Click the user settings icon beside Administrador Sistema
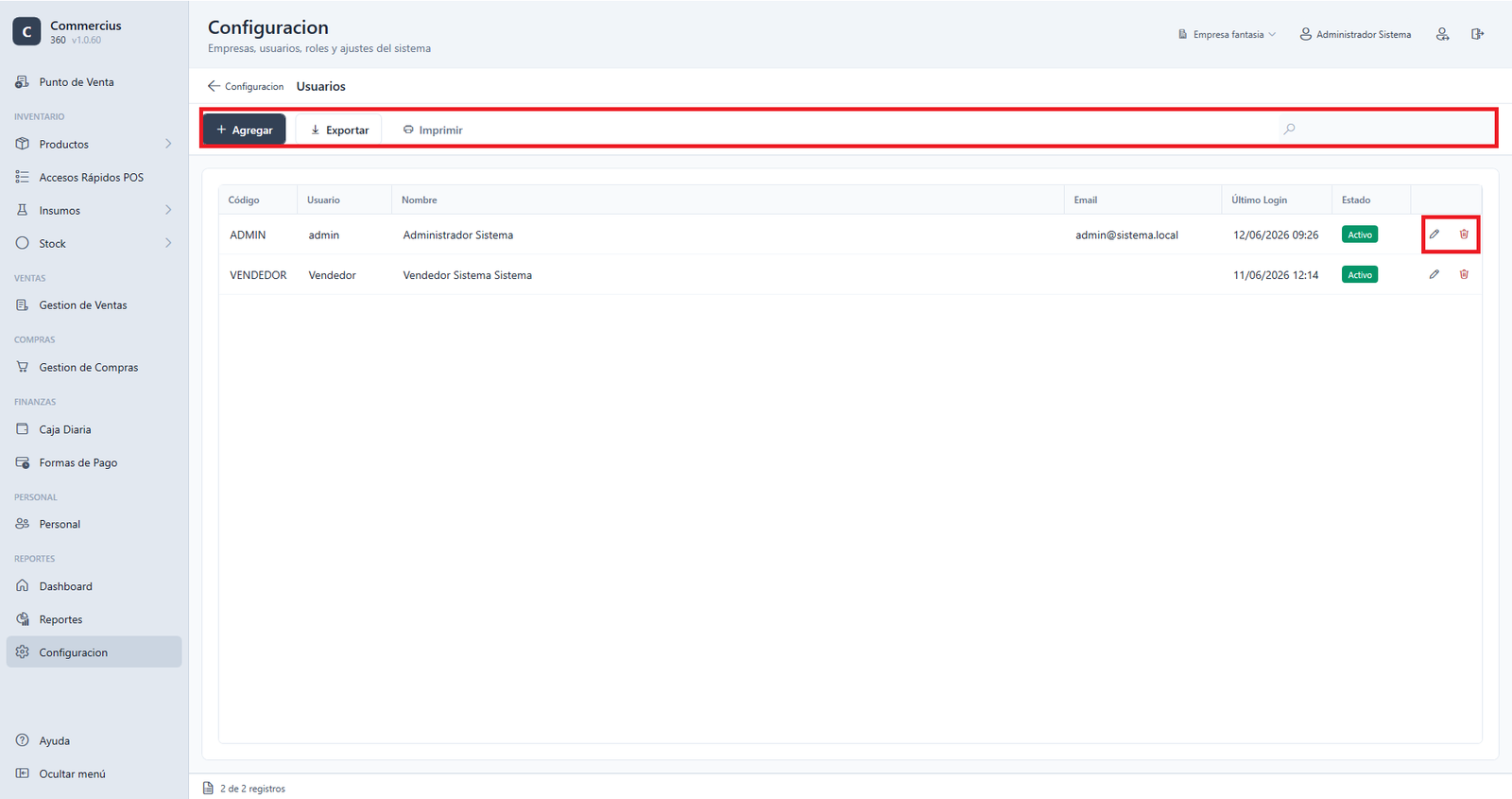This screenshot has width=1512, height=799. [x=1442, y=34]
